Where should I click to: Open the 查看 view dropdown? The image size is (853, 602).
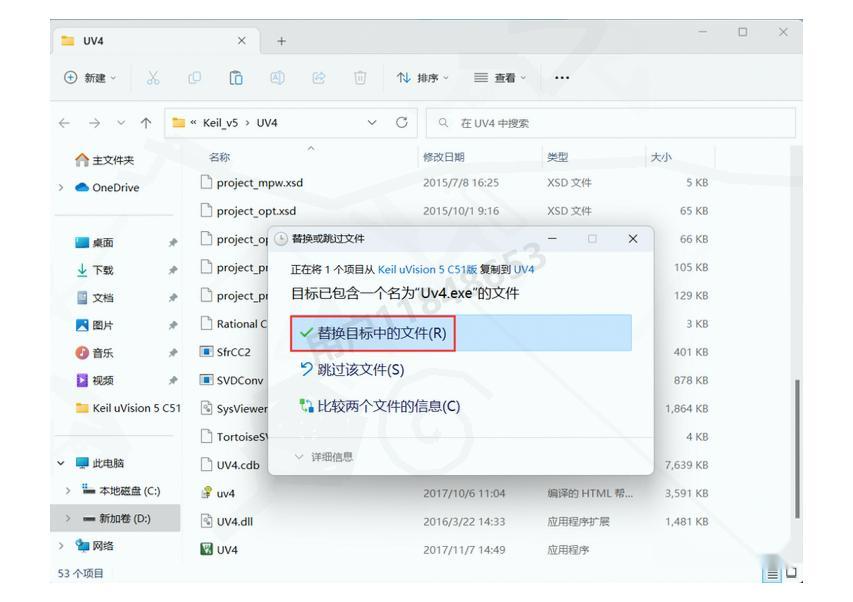click(500, 78)
